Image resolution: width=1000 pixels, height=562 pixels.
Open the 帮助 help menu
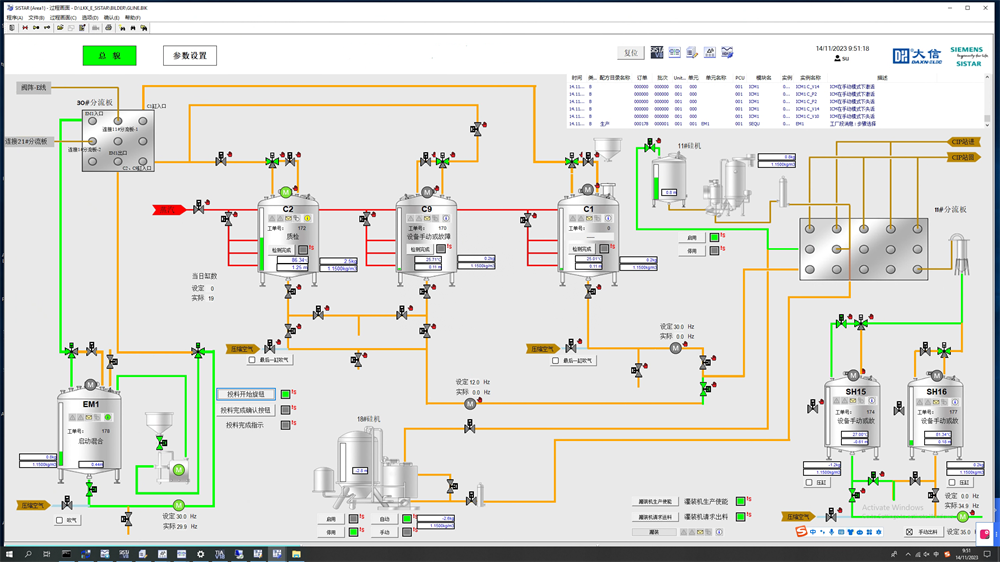pos(132,17)
